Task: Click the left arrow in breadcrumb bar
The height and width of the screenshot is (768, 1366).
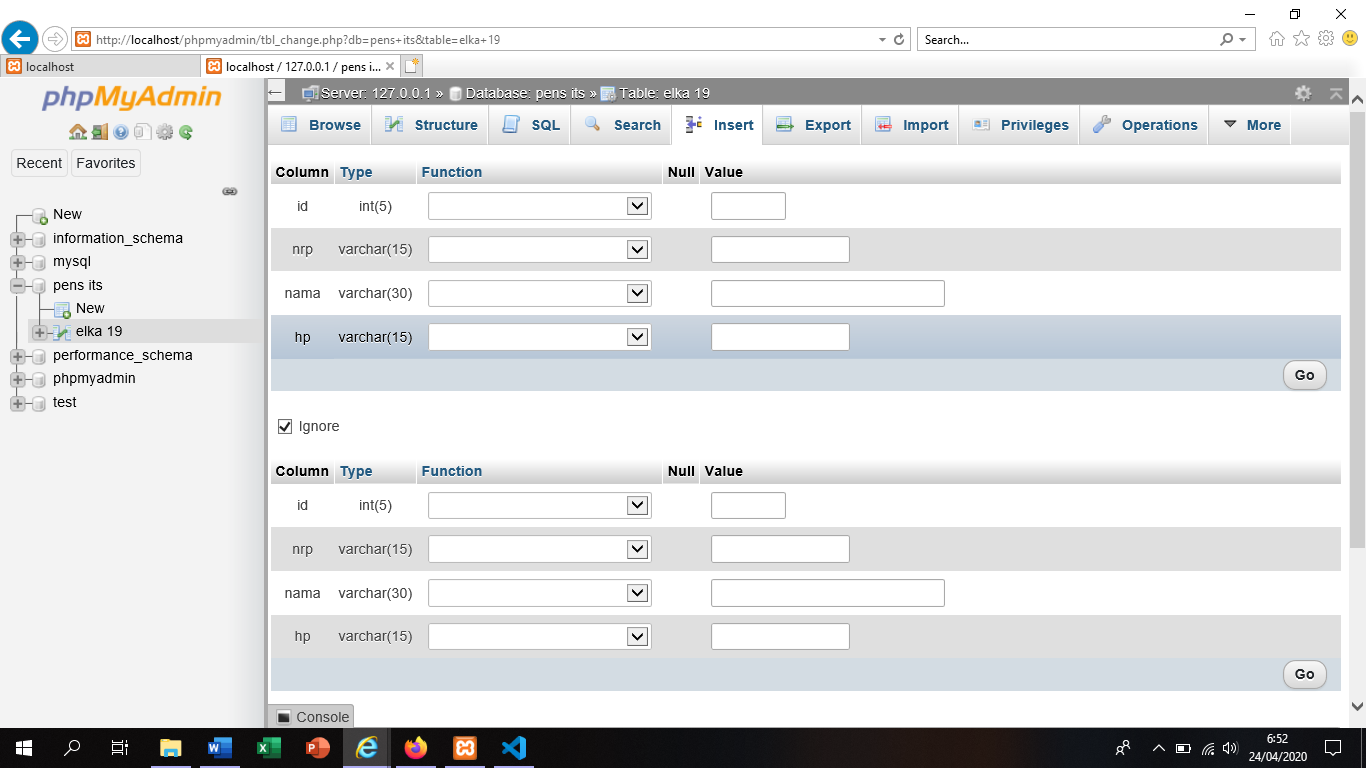Action: [x=277, y=93]
